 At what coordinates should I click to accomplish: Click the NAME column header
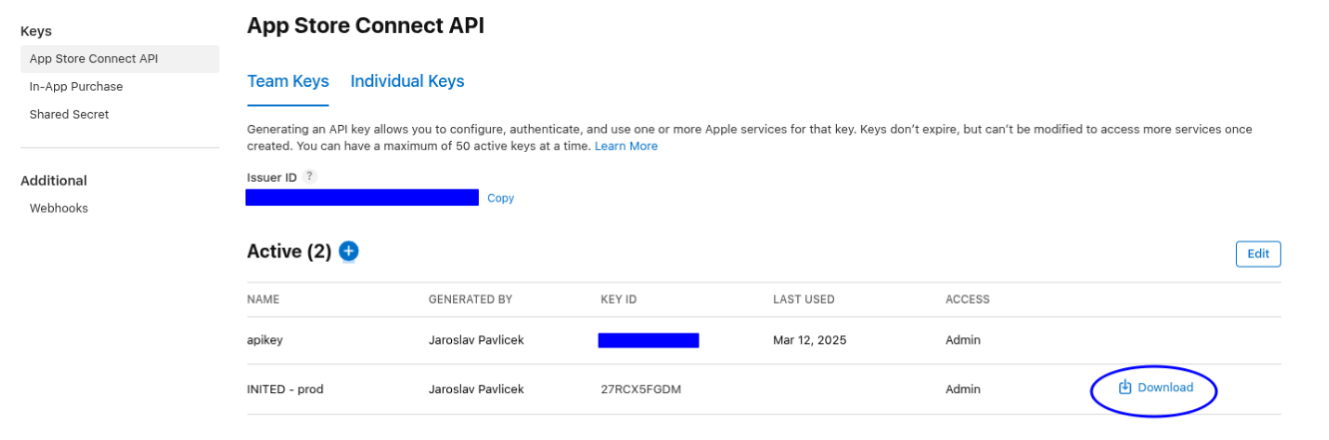coord(263,299)
